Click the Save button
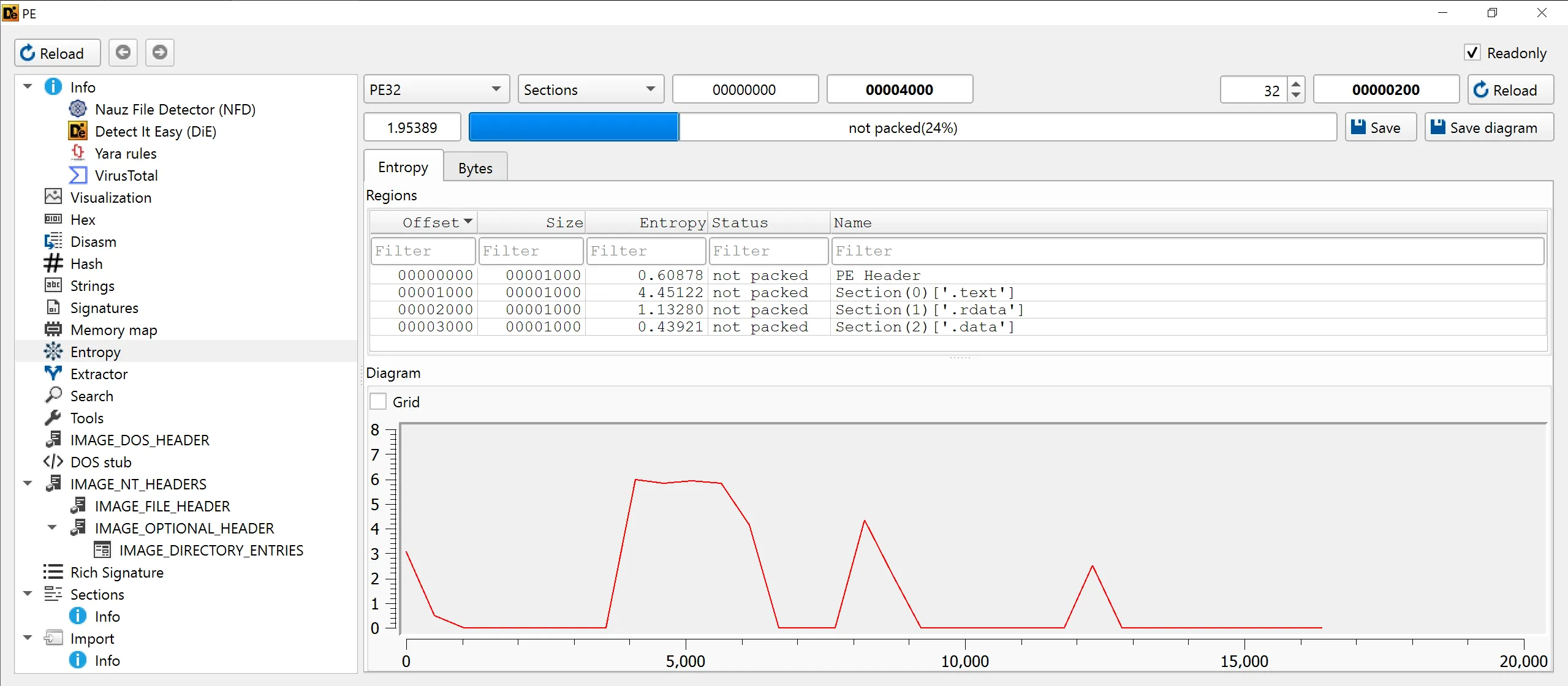 coord(1380,127)
